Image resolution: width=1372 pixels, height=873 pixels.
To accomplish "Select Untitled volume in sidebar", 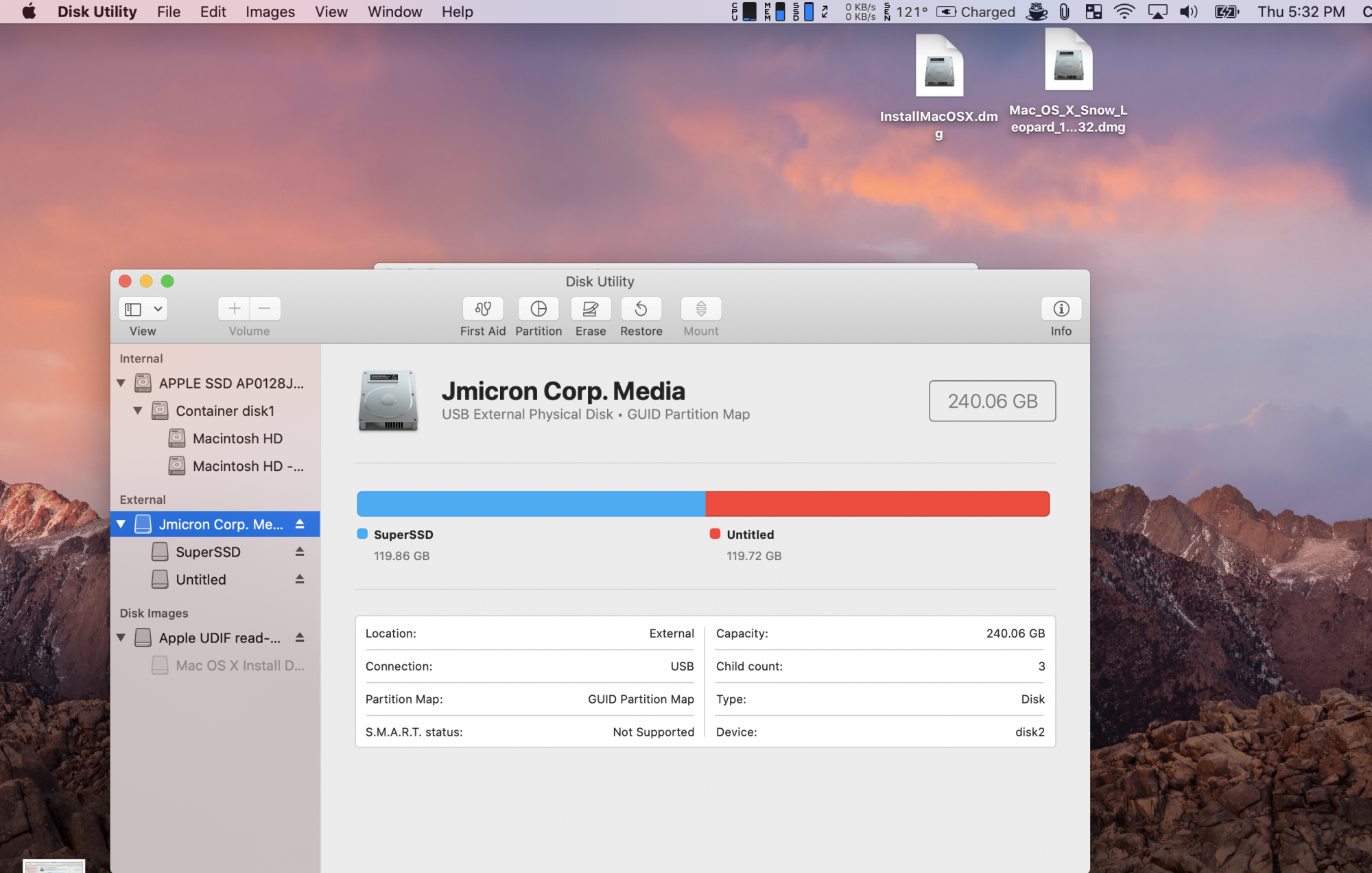I will [215, 579].
